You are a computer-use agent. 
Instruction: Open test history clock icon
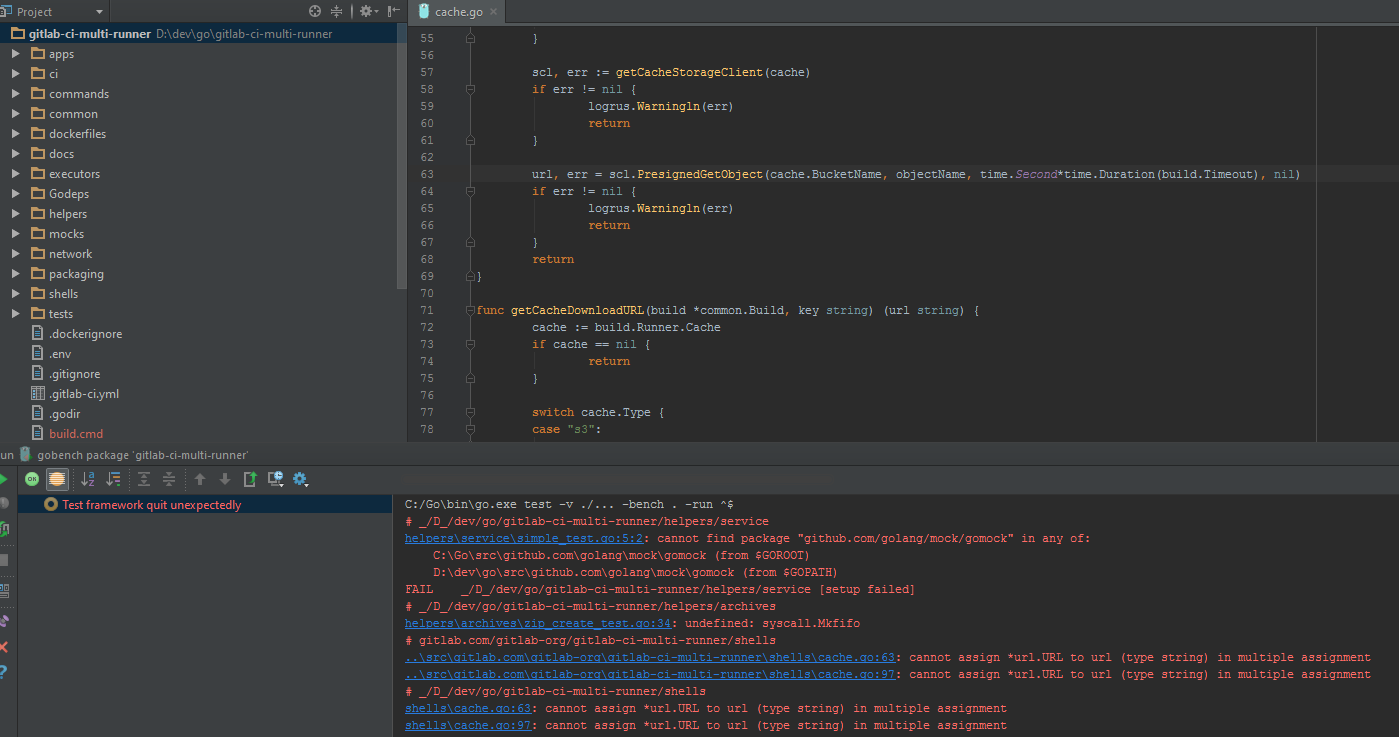pyautogui.click(x=276, y=479)
